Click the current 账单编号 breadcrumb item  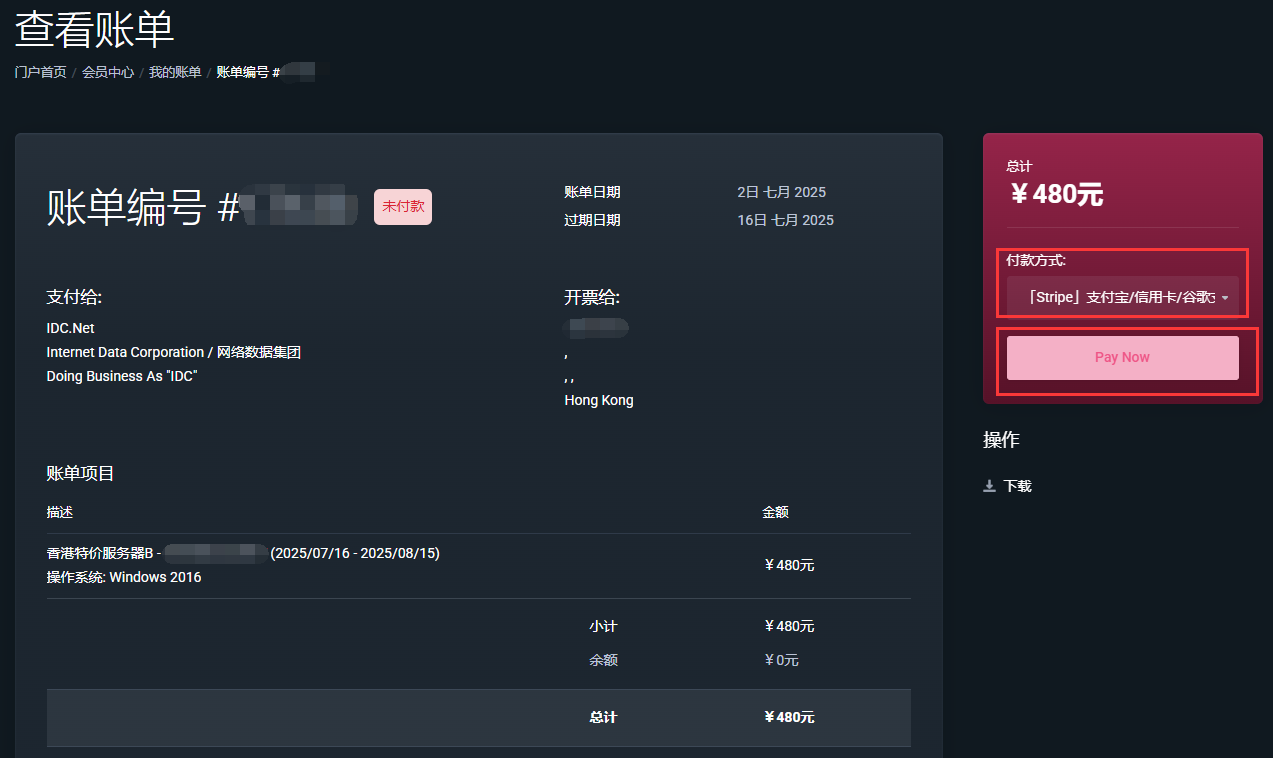[x=248, y=72]
